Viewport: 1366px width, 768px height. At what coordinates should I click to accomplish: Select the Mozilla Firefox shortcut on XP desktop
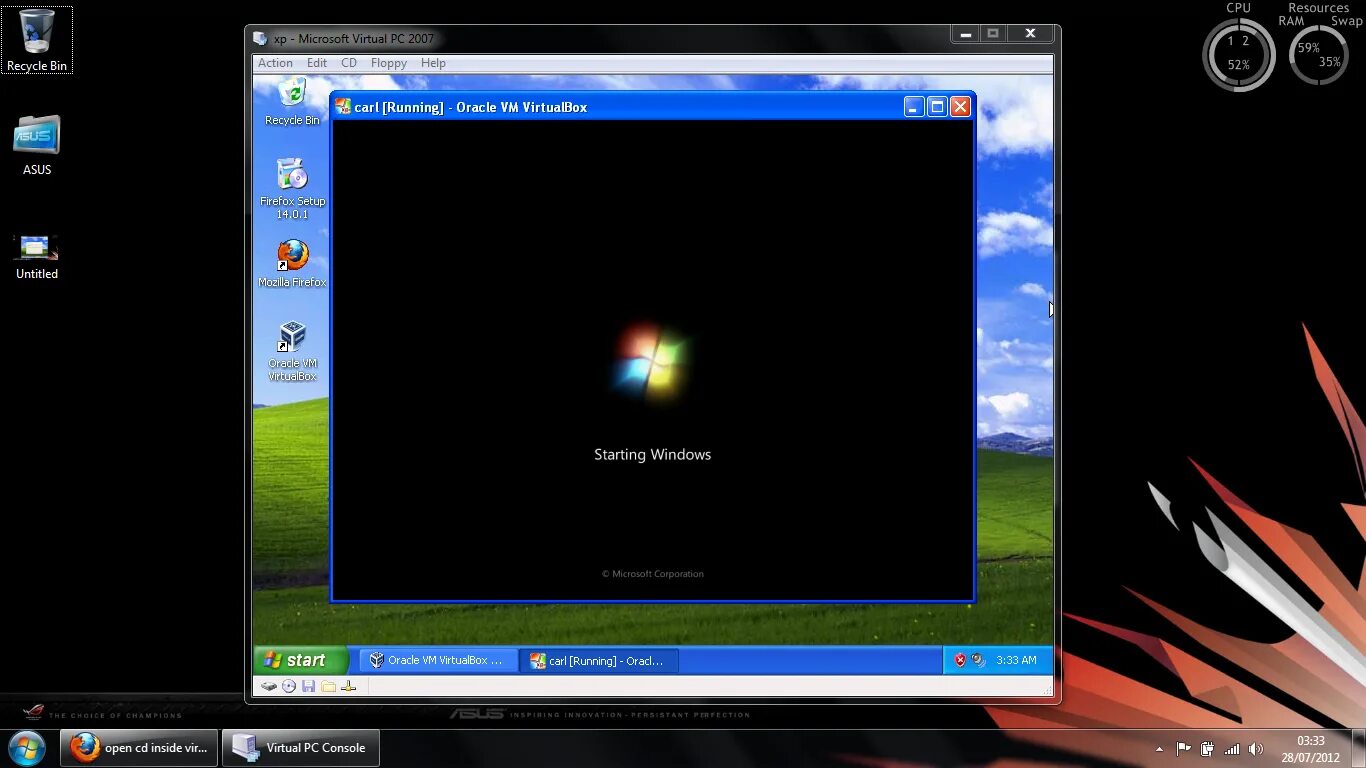pos(292,264)
